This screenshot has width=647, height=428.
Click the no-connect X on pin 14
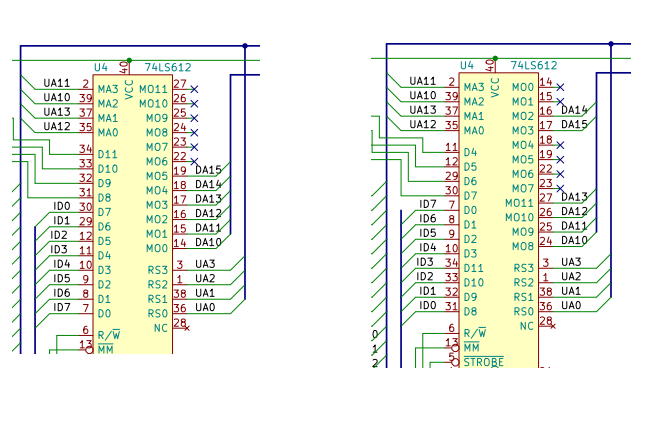(x=560, y=87)
